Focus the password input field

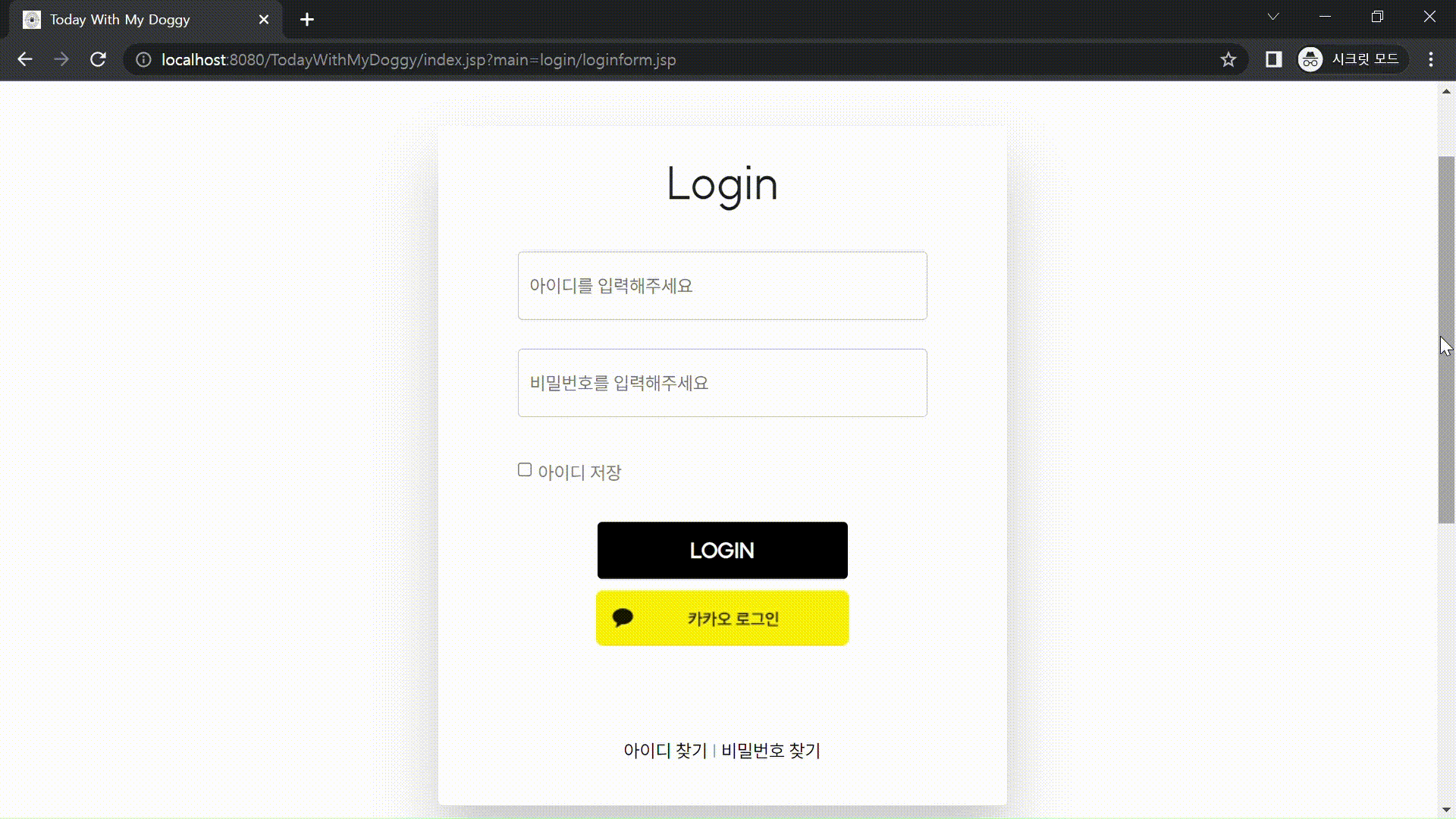pyautogui.click(x=722, y=383)
